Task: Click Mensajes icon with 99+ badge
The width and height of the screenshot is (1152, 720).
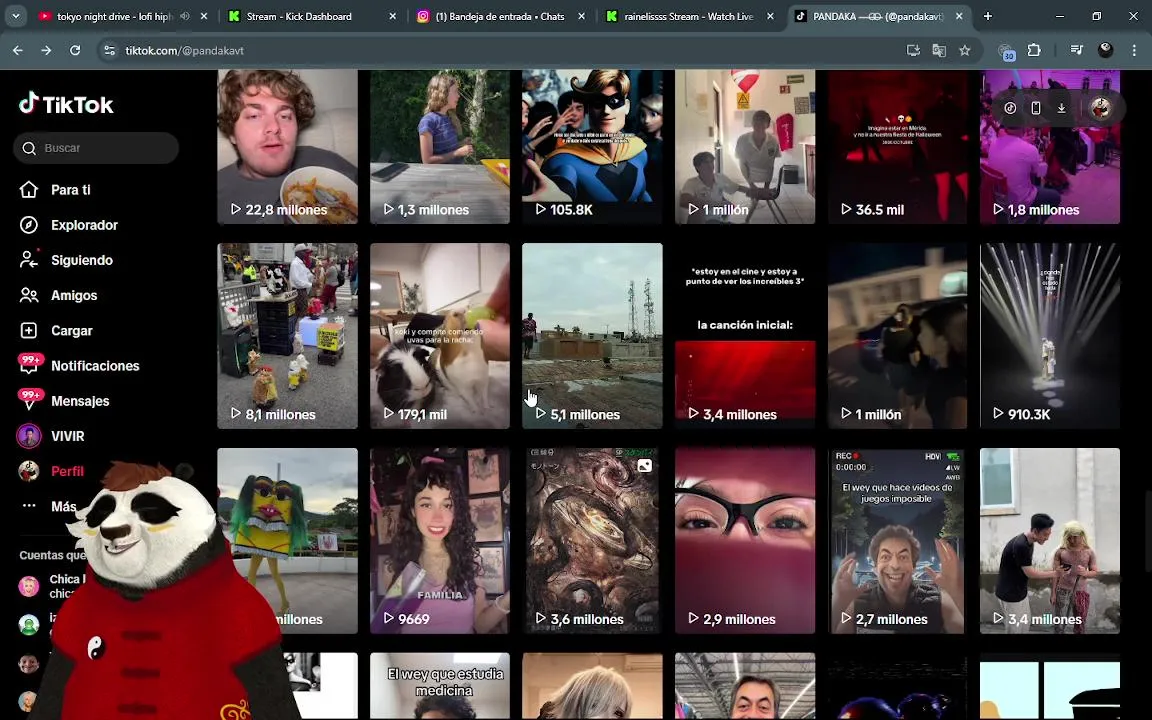Action: pos(29,400)
